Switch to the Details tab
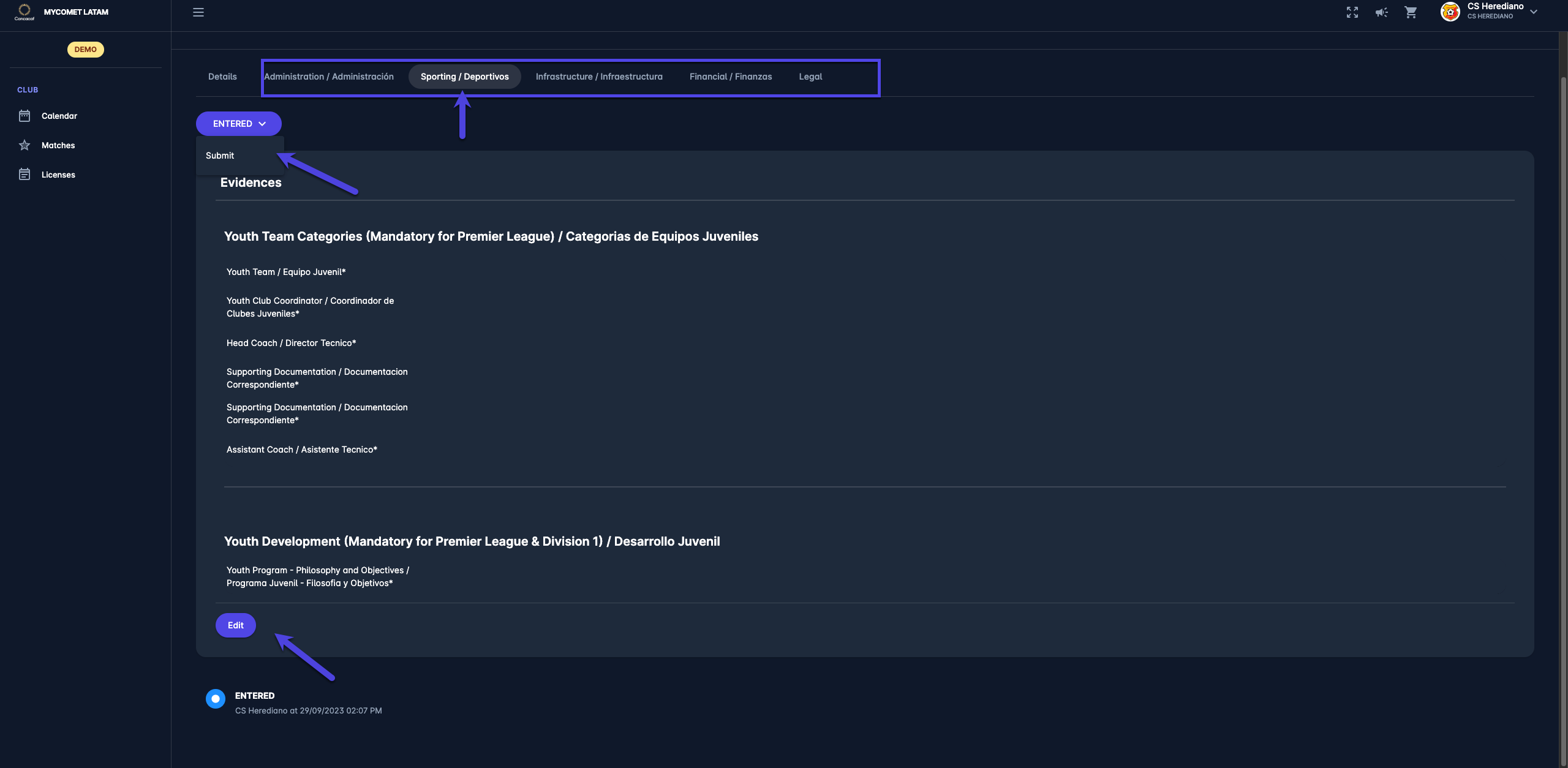The height and width of the screenshot is (768, 1568). click(222, 77)
